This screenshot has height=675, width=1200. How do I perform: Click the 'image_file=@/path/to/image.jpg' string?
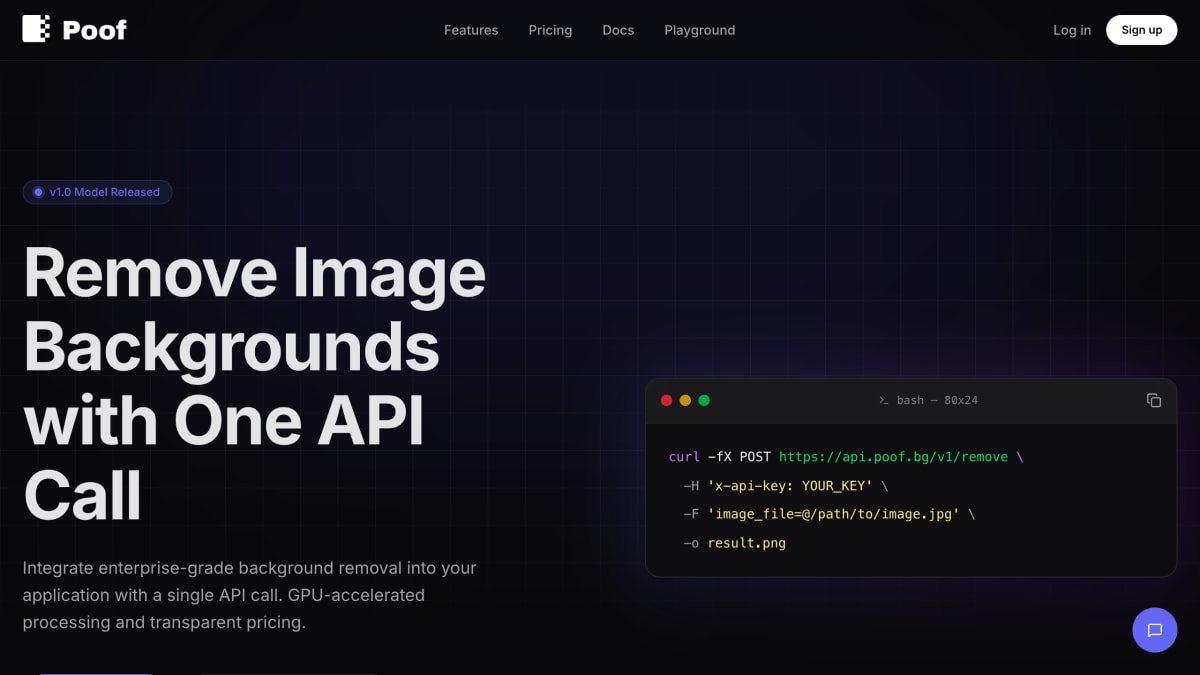point(833,514)
